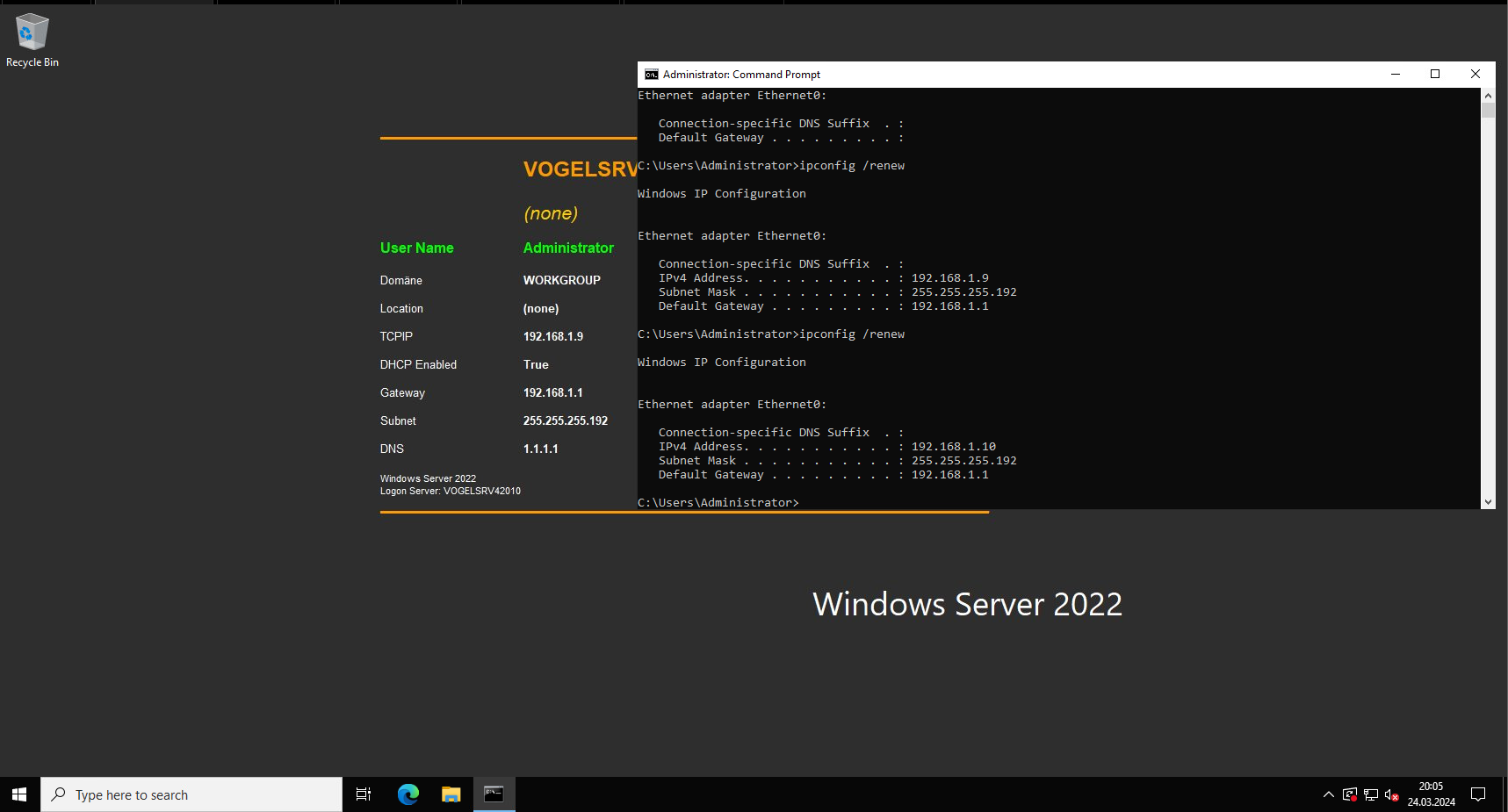Open the network tray icon
The height and width of the screenshot is (812, 1508).
[x=1371, y=794]
